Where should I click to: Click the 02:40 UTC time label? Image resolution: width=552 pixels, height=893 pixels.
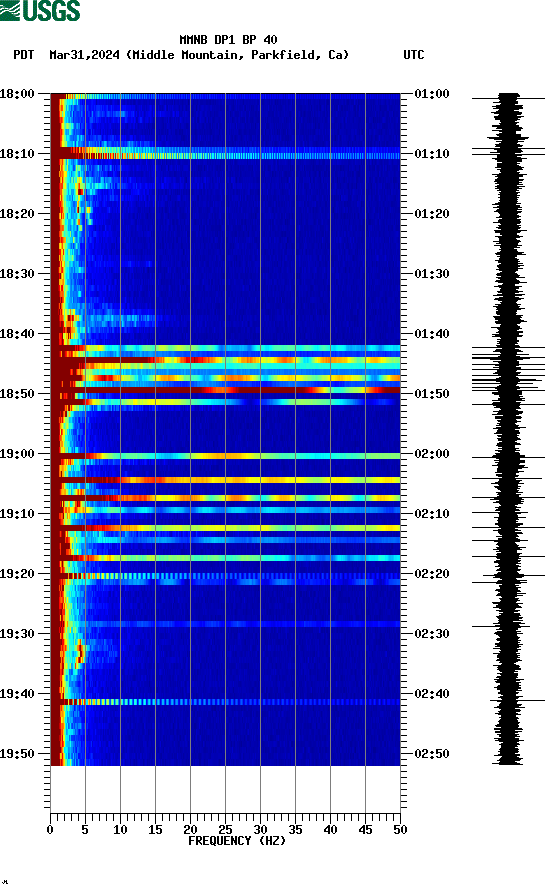click(432, 694)
